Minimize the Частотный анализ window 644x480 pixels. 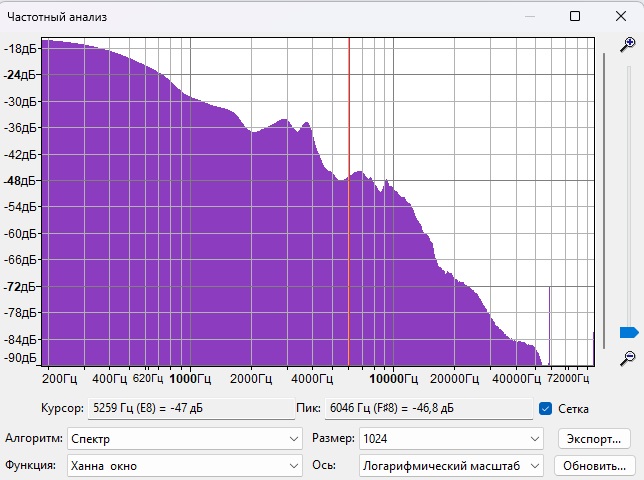pyautogui.click(x=530, y=16)
